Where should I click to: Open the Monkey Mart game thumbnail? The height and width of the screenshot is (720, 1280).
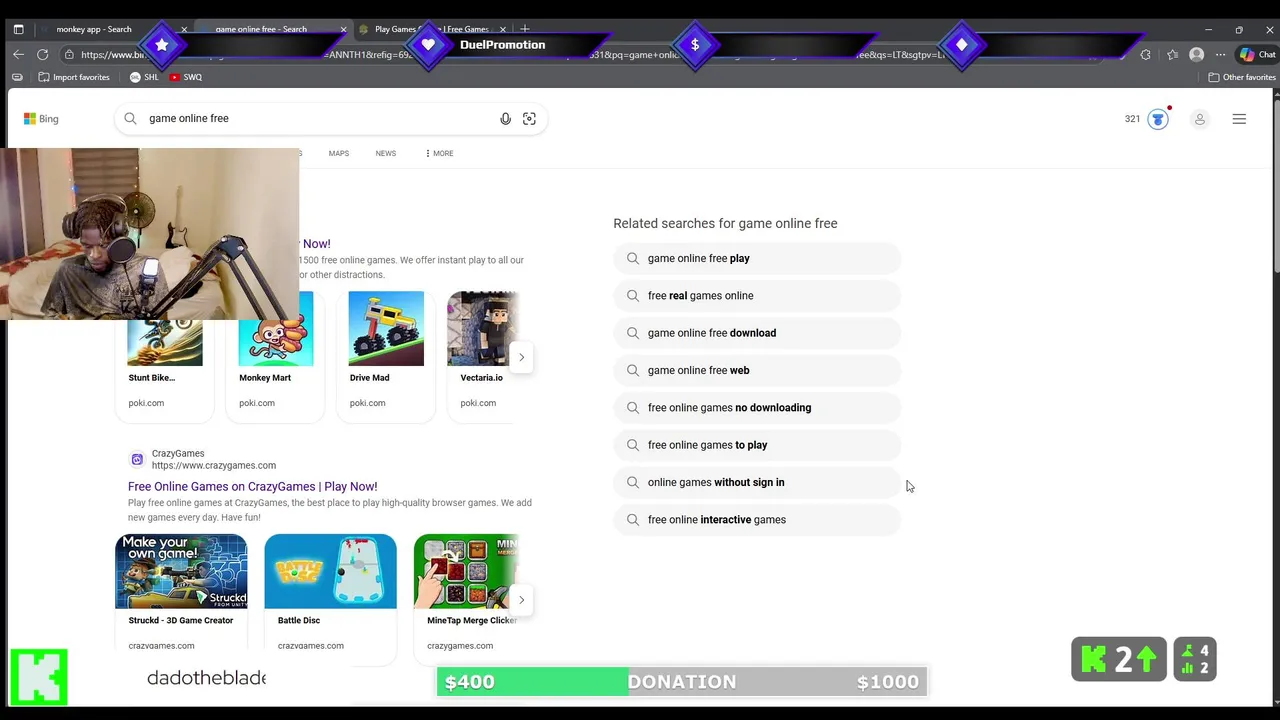(276, 329)
